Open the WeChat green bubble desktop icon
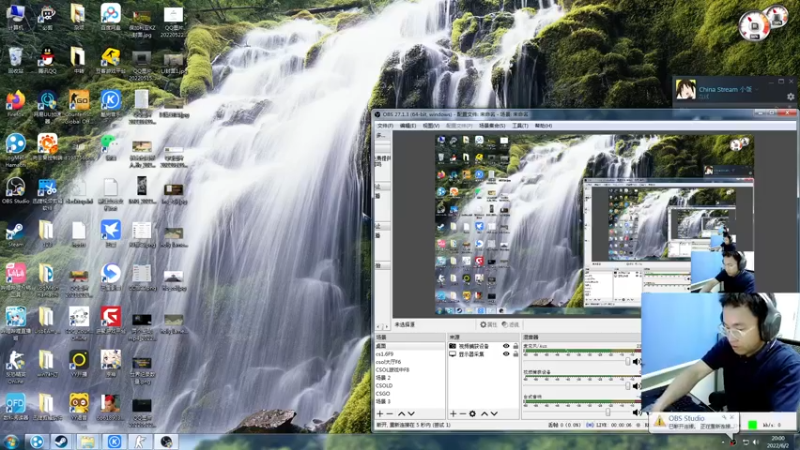Viewport: 800px width, 450px height. (x=110, y=146)
